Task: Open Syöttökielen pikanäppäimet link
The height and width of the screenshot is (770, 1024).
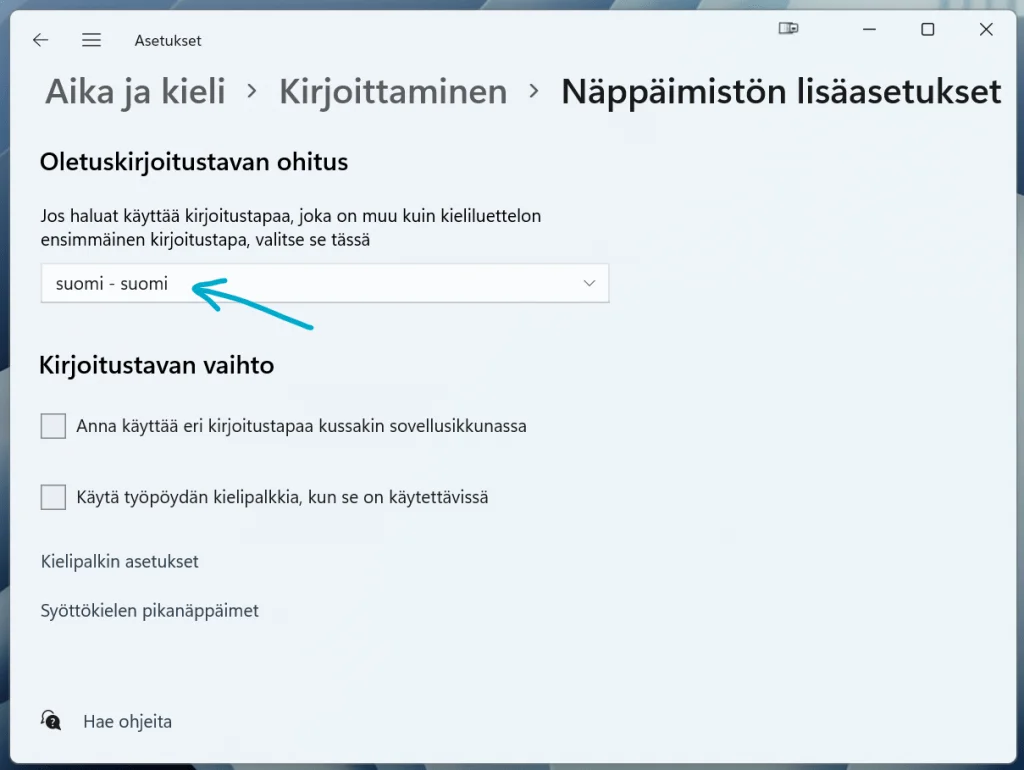Action: [150, 611]
